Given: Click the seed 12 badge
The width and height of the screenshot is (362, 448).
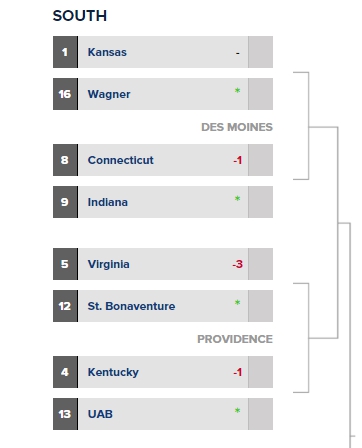Looking at the screenshot, I should coord(65,306).
